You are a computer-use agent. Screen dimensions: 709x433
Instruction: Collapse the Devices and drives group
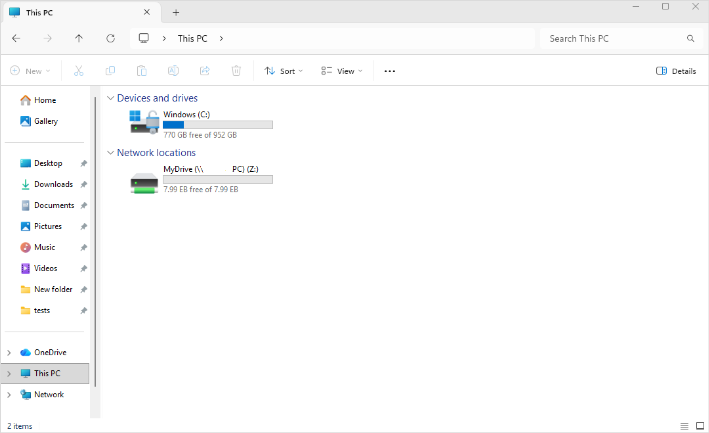[110, 98]
